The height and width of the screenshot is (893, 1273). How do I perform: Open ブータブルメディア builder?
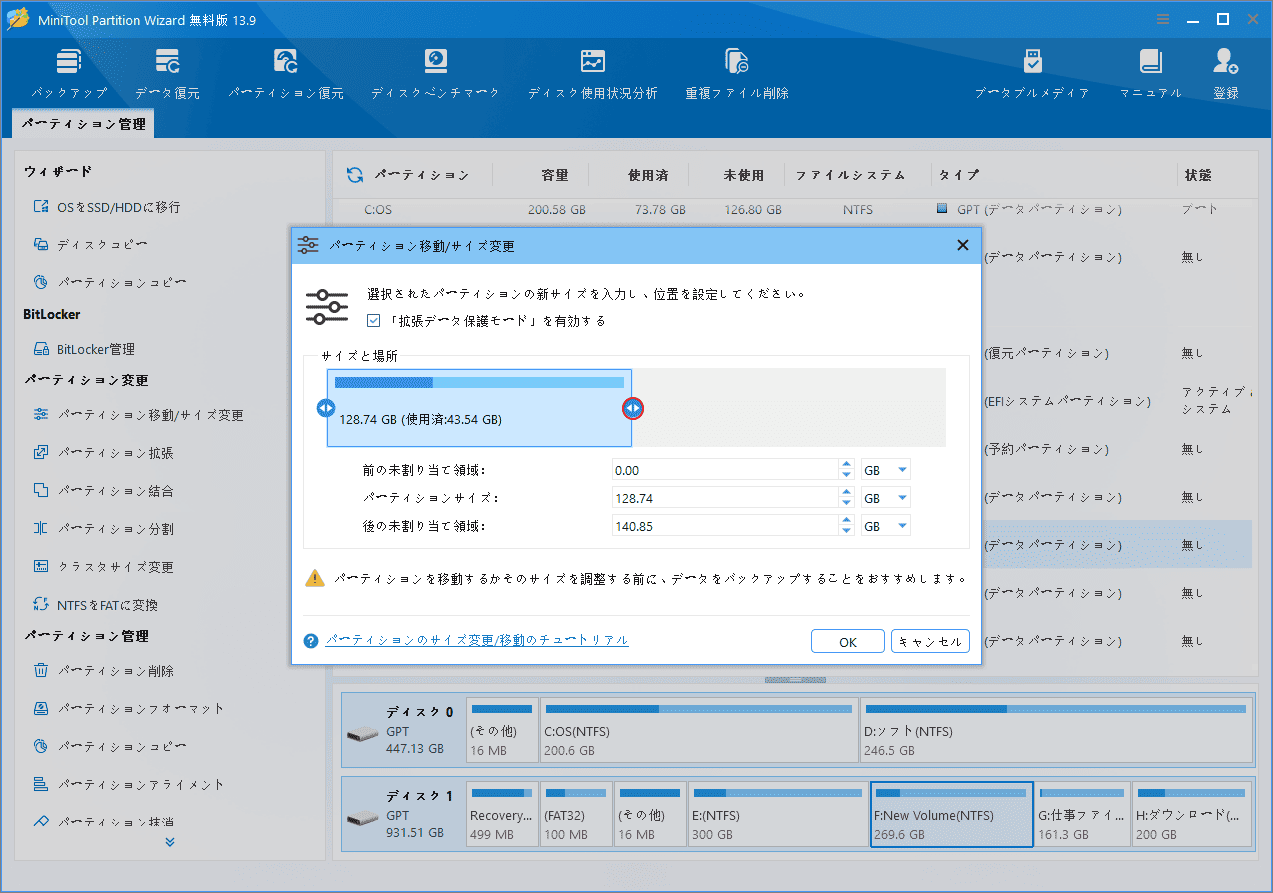point(1032,73)
